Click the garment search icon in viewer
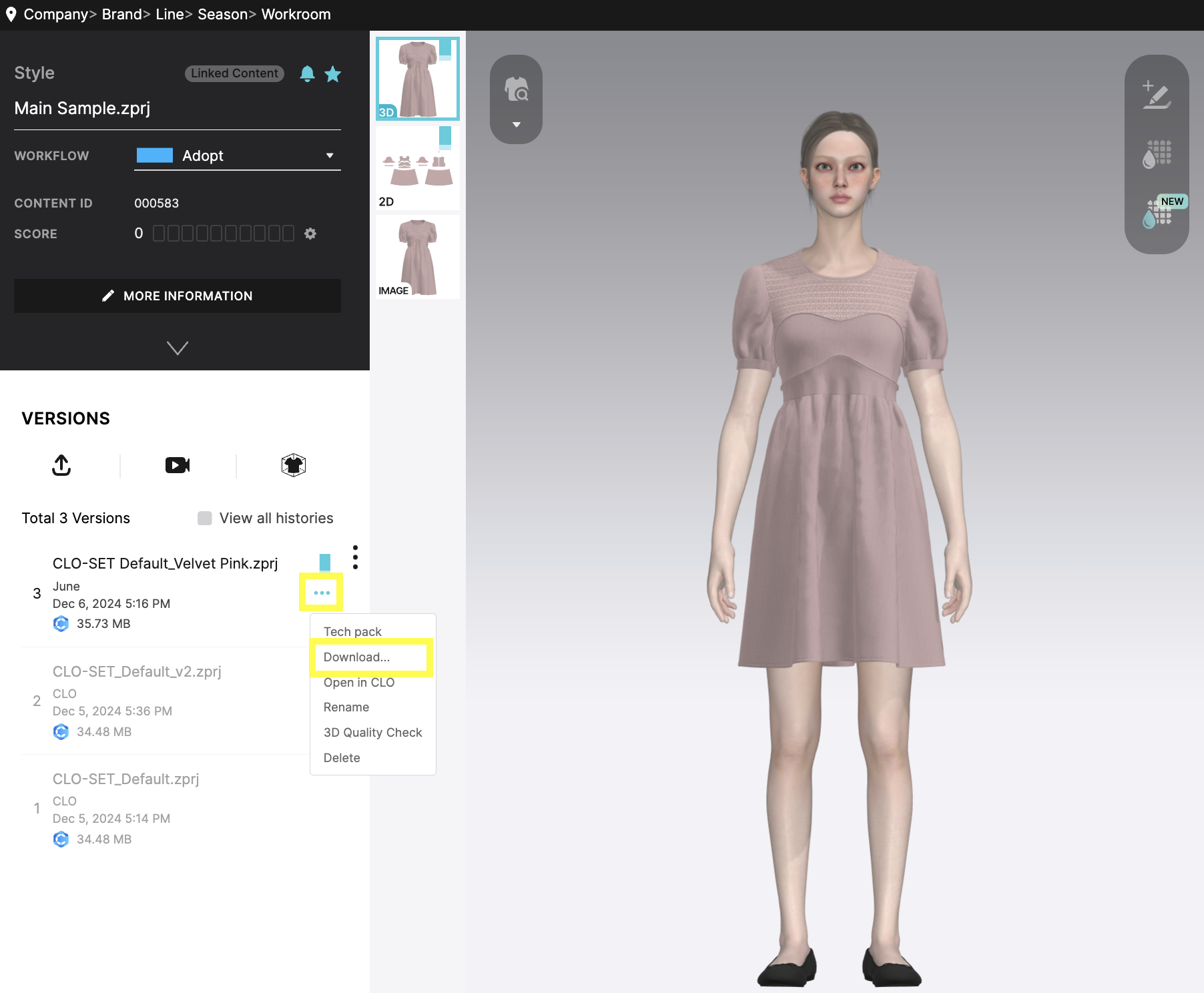This screenshot has width=1204, height=993. (x=516, y=89)
